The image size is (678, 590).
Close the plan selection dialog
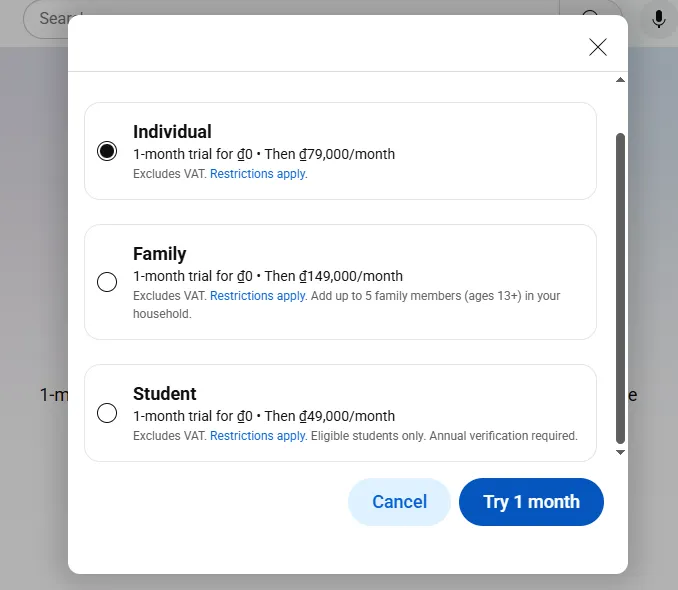pyautogui.click(x=598, y=47)
